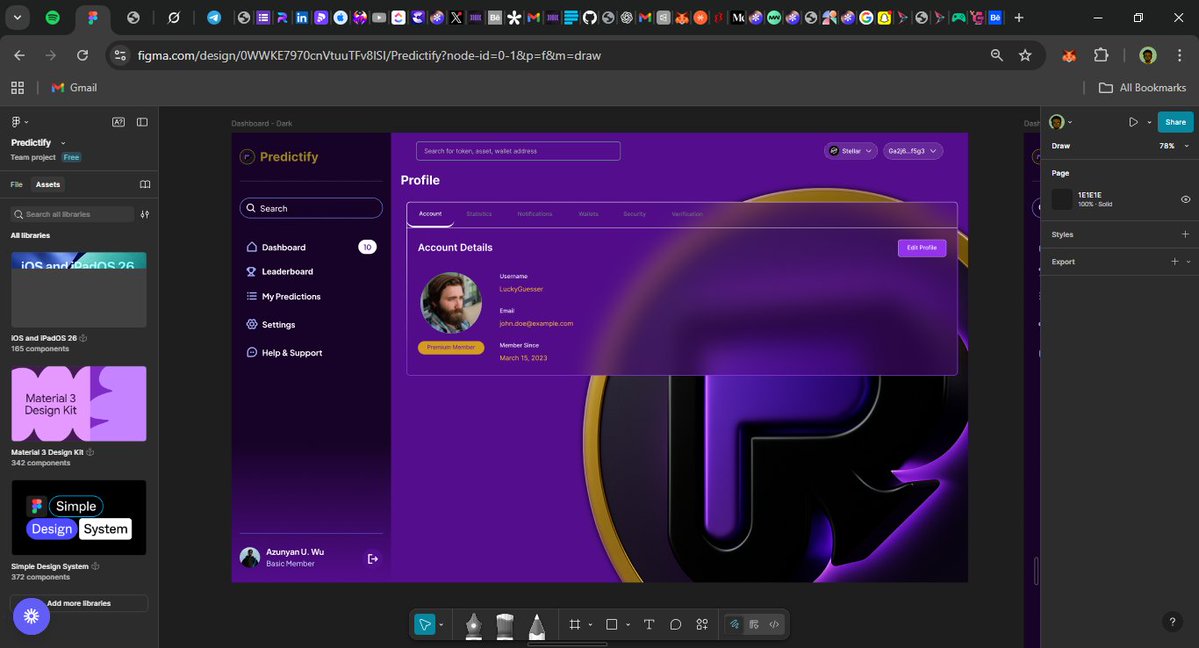Select the Wallets tab in the design

click(x=588, y=214)
